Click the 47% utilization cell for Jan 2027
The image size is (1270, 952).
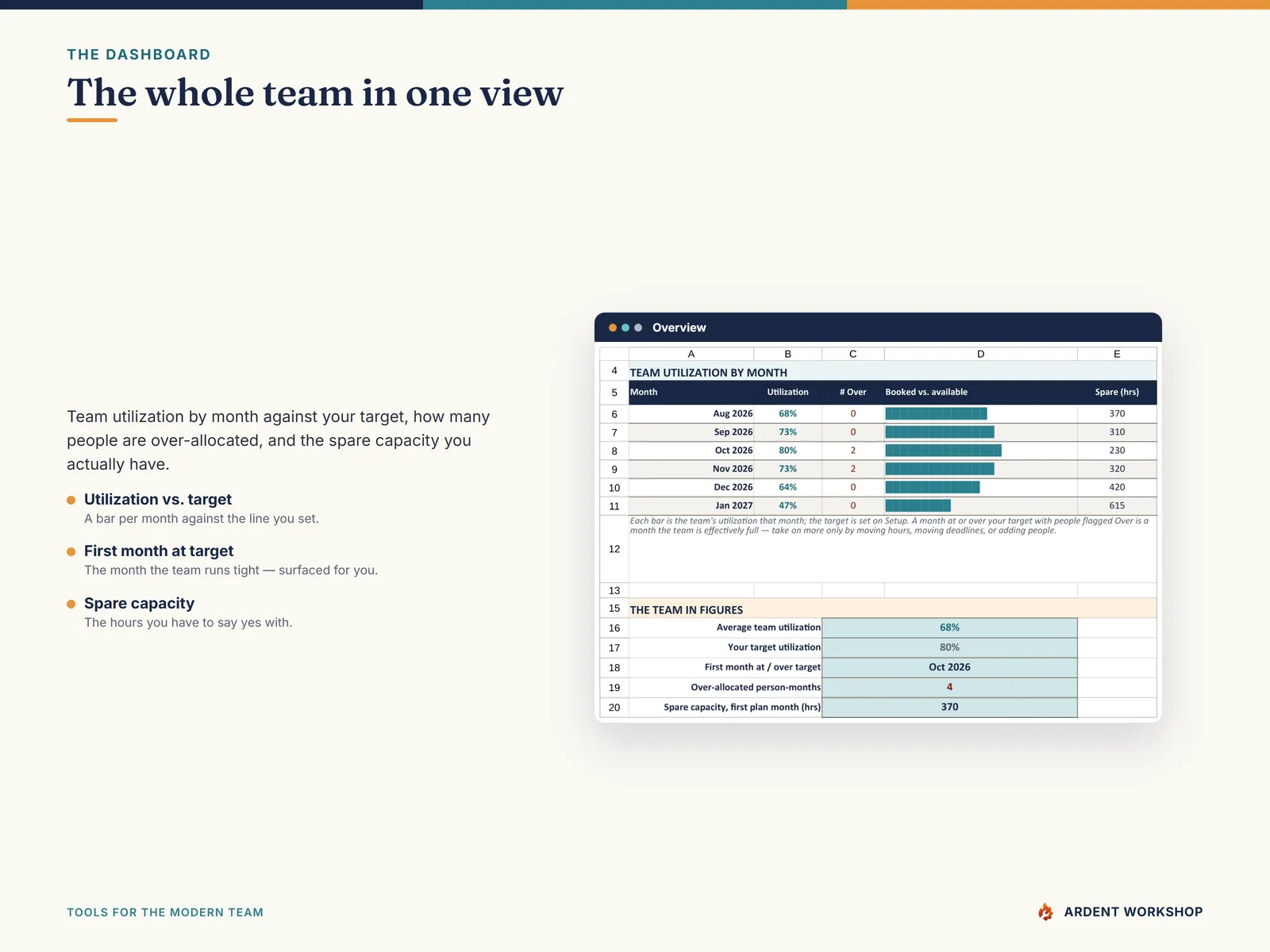(787, 505)
